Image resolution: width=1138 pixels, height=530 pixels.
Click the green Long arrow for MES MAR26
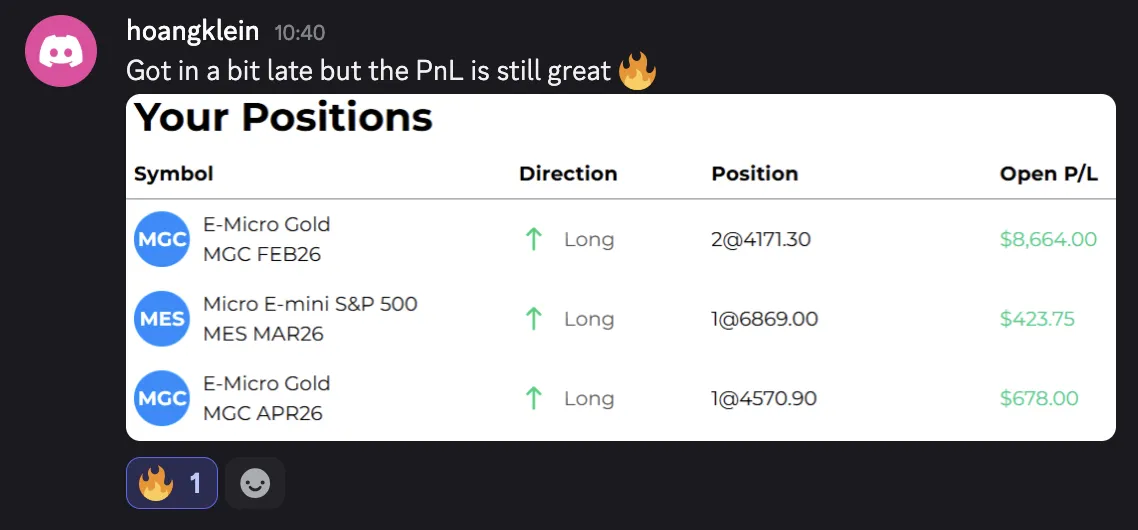[534, 319]
